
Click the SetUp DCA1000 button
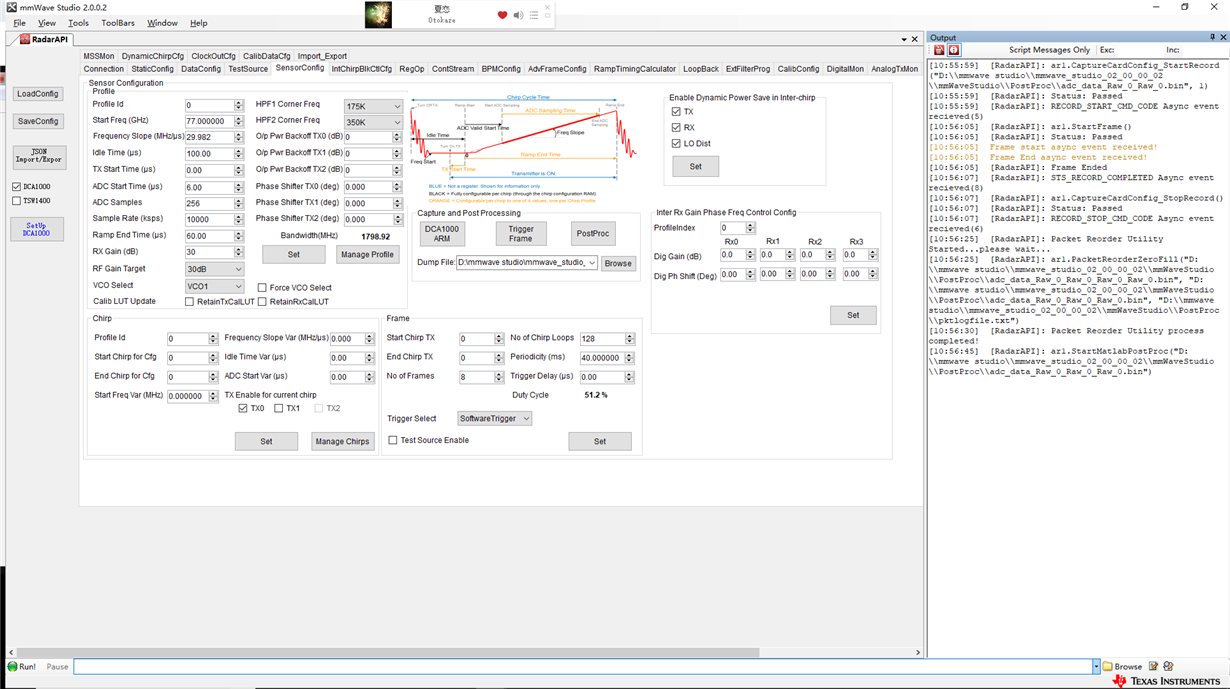(x=36, y=229)
